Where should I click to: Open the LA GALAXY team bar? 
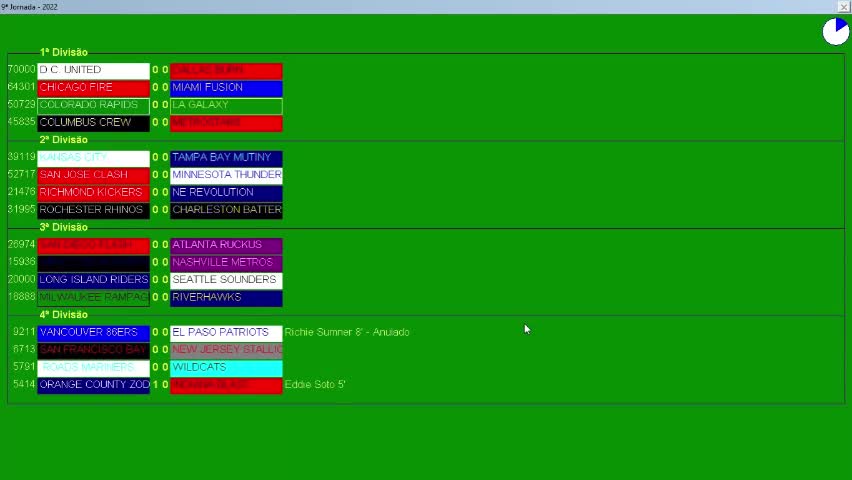click(226, 105)
